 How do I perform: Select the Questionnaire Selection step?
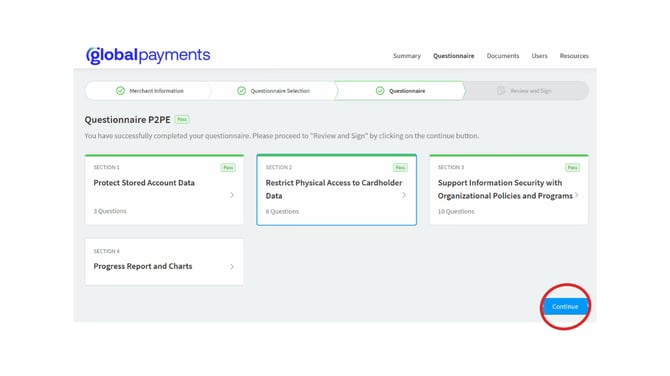(273, 91)
